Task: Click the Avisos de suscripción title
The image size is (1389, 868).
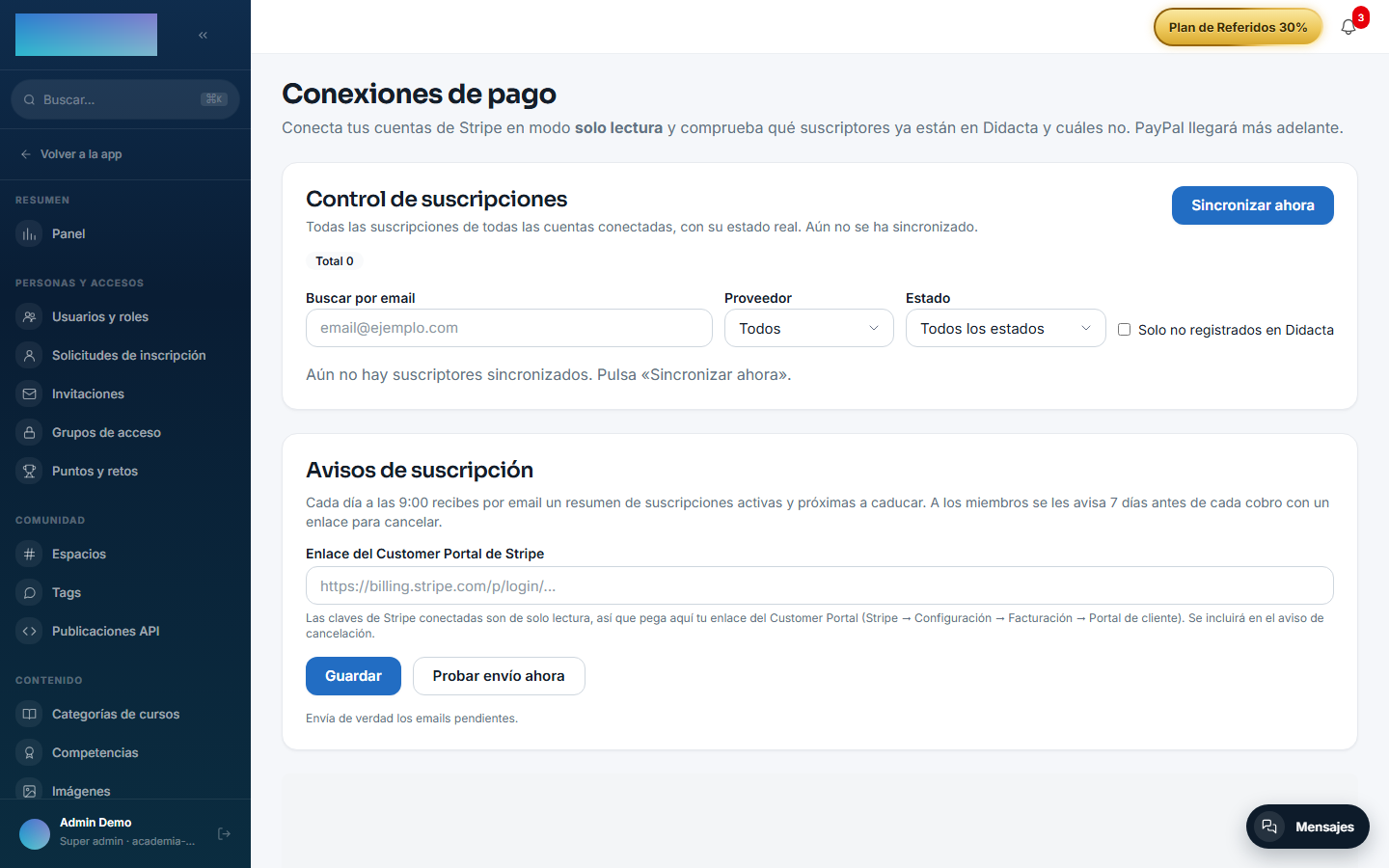Action: click(420, 470)
